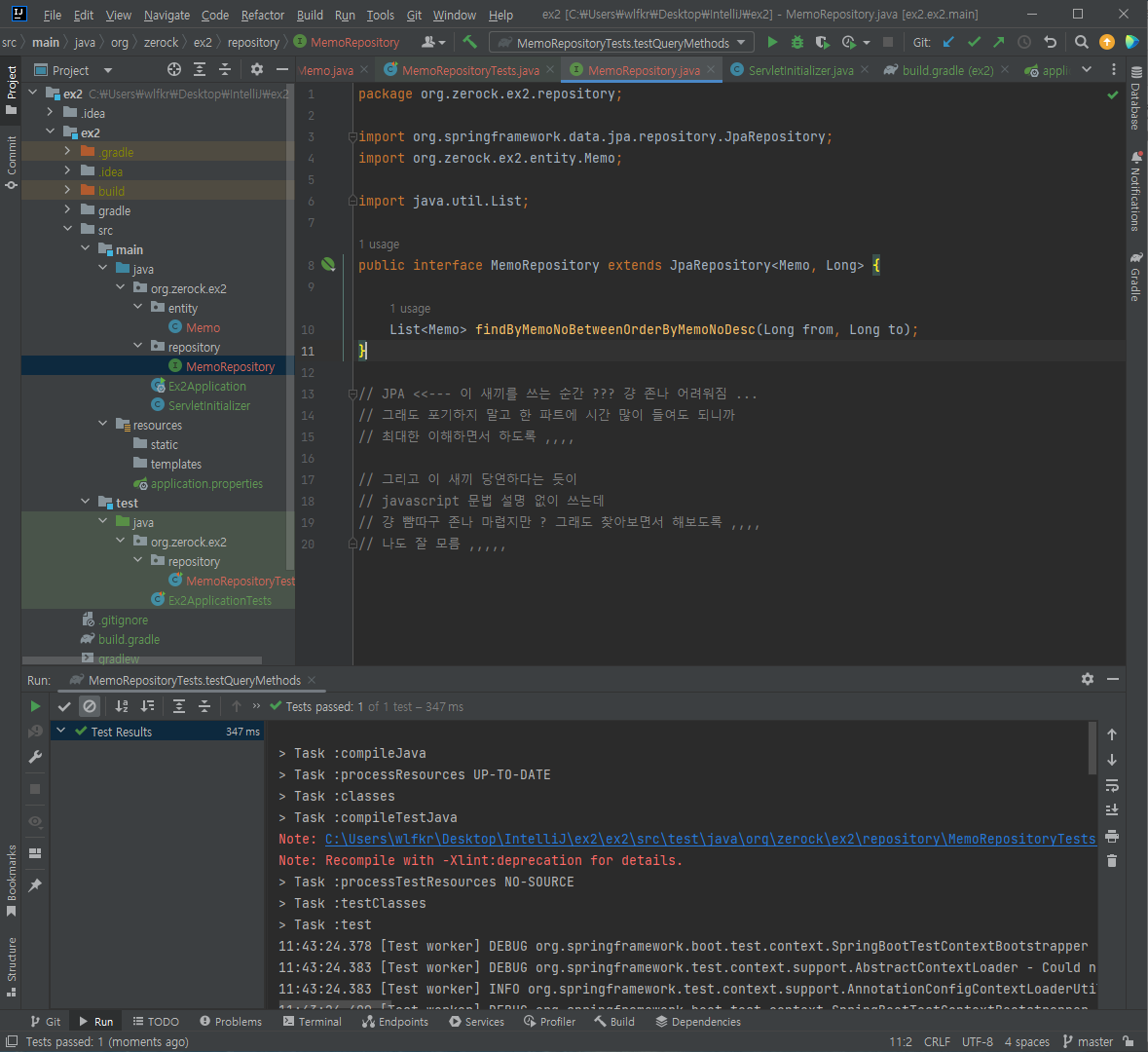This screenshot has height=1052, width=1148.
Task: Jump up the stack trace arrow
Action: (1112, 734)
